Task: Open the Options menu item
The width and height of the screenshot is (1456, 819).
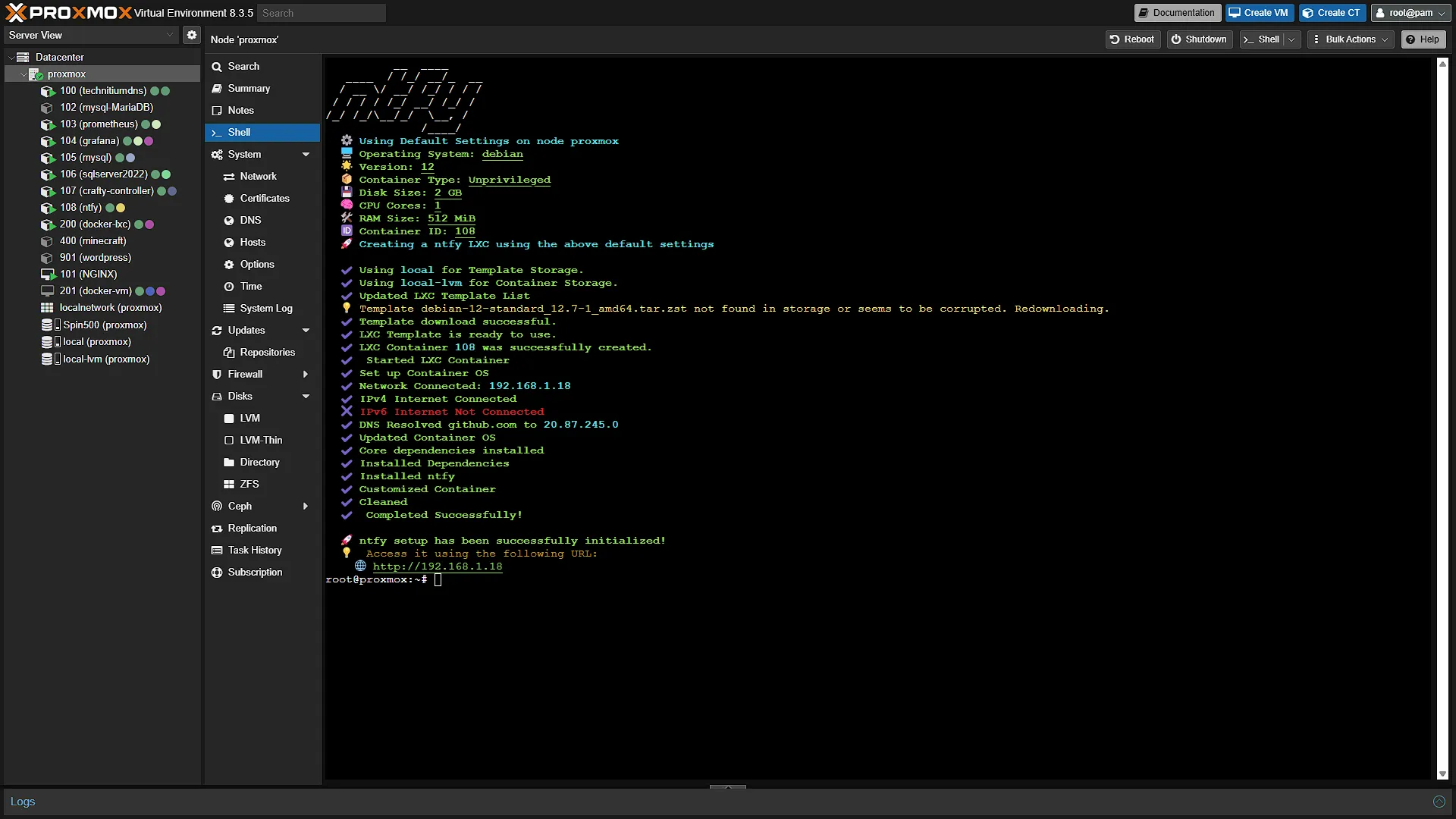Action: pyautogui.click(x=262, y=265)
